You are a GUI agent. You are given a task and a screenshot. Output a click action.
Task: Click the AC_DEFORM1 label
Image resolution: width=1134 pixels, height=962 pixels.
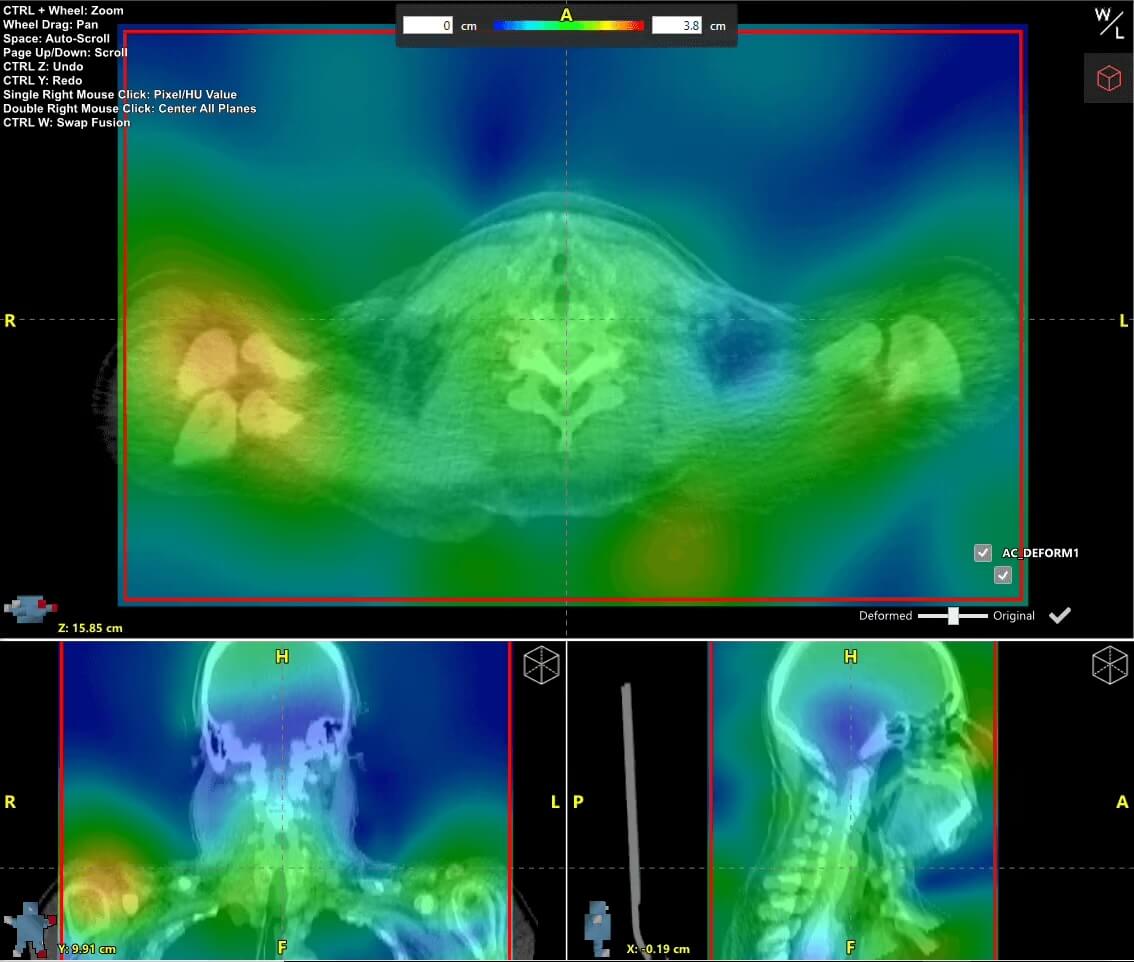click(x=1040, y=553)
